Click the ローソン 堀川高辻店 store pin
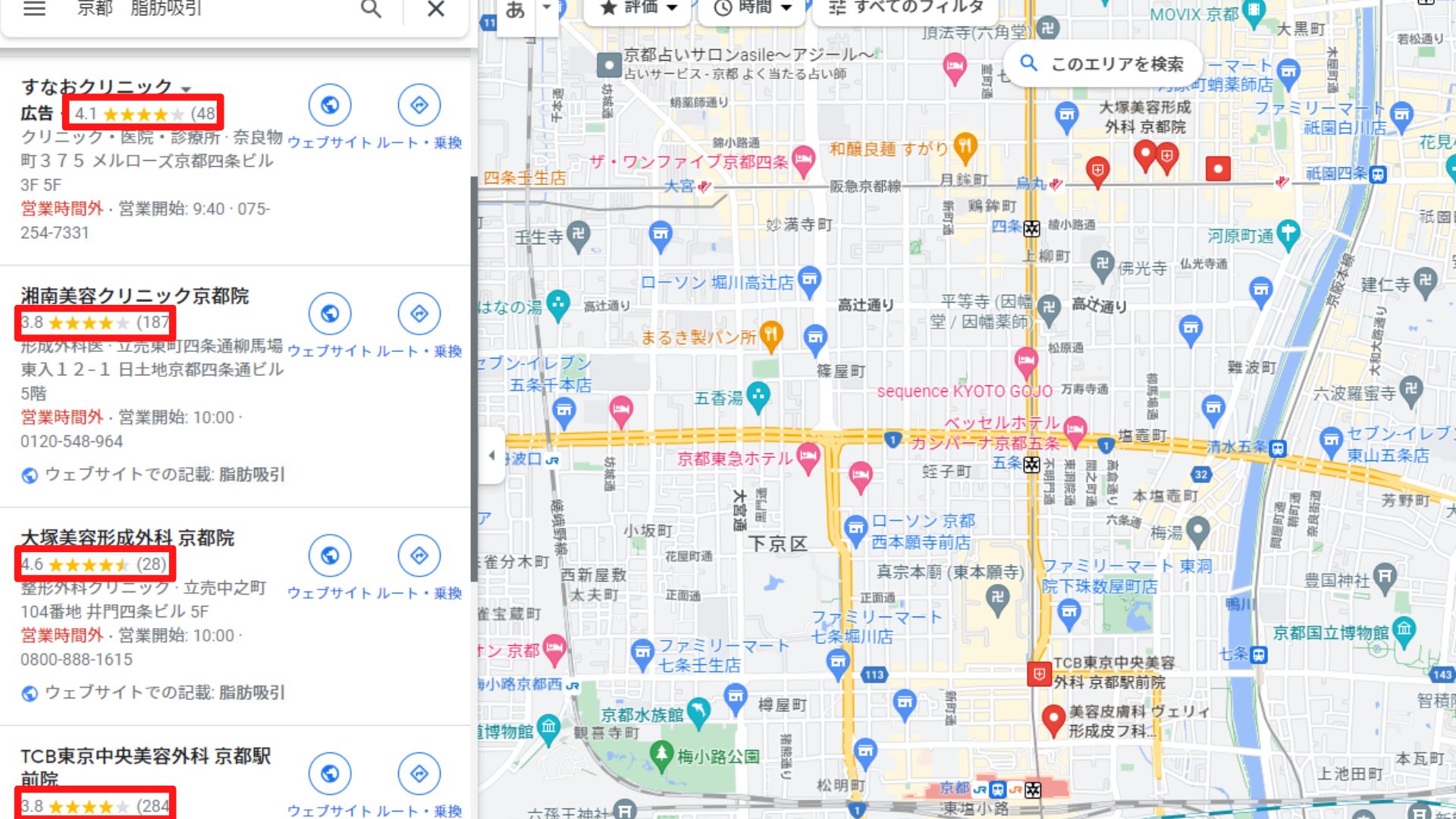Image resolution: width=1456 pixels, height=819 pixels. (x=810, y=281)
